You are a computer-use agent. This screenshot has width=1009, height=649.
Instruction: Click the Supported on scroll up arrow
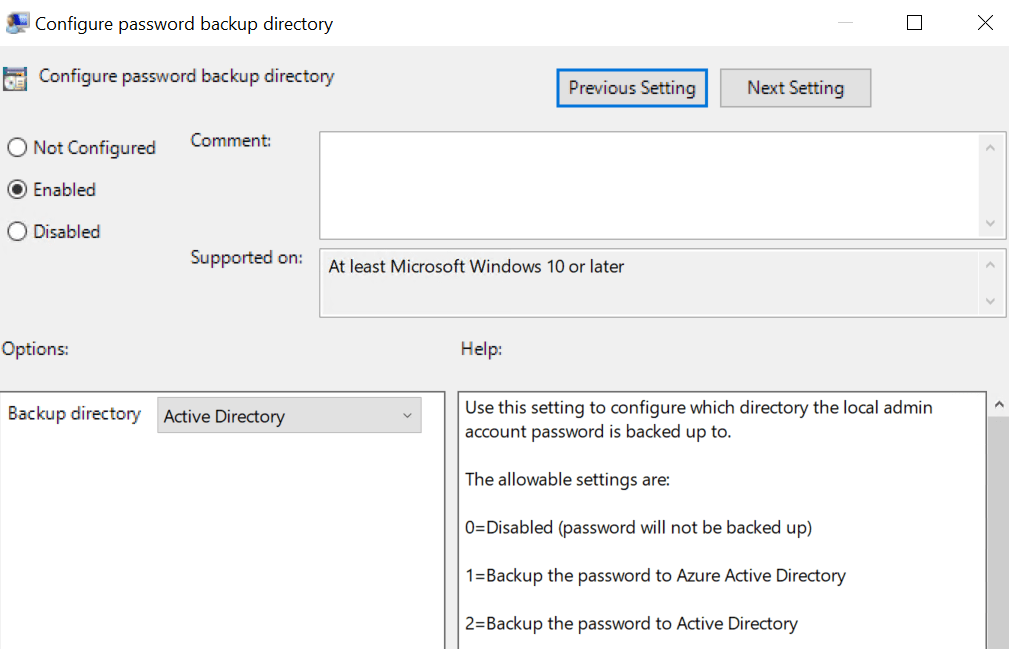pos(990,265)
